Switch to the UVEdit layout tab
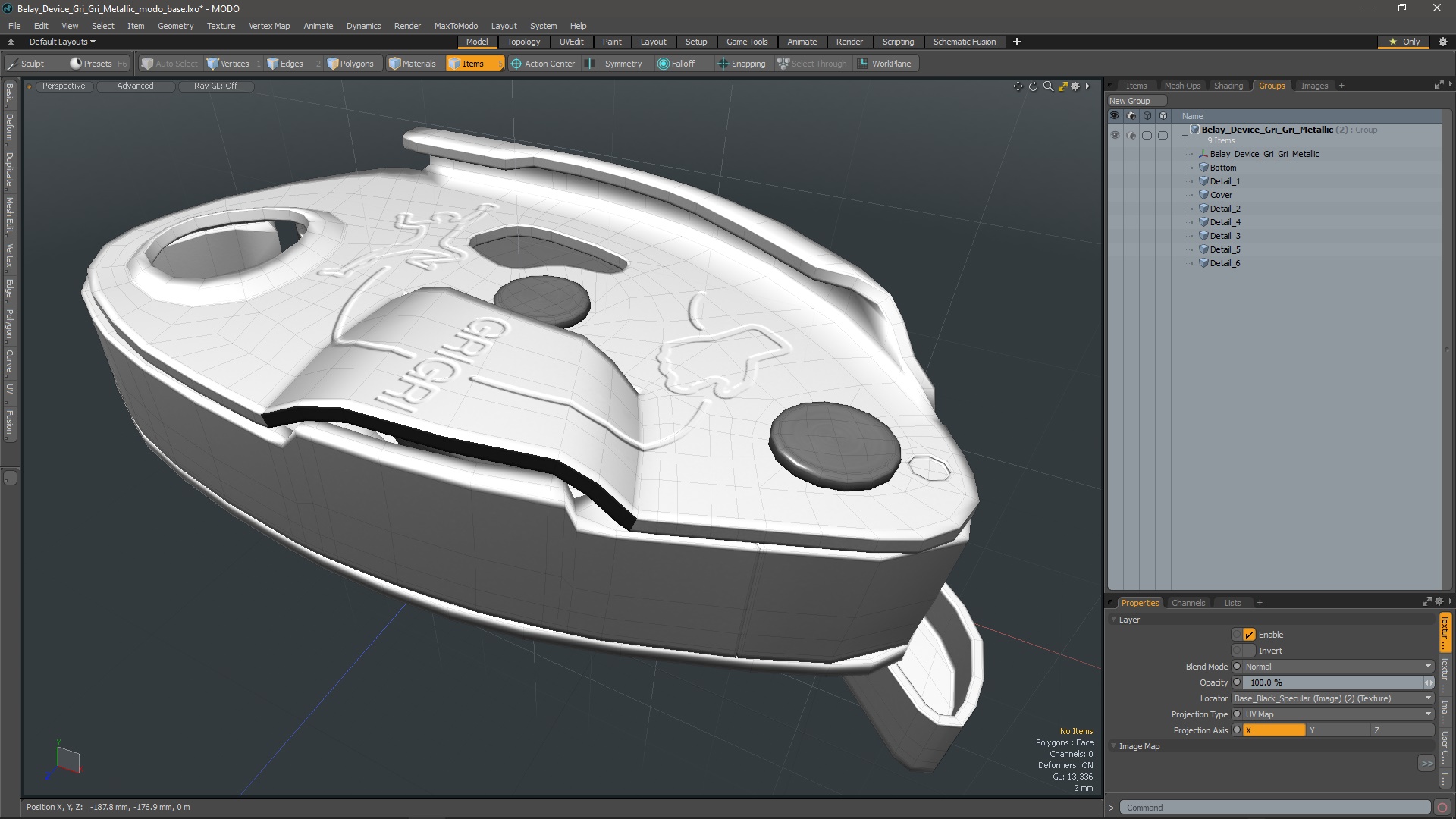Image resolution: width=1456 pixels, height=819 pixels. [x=571, y=42]
